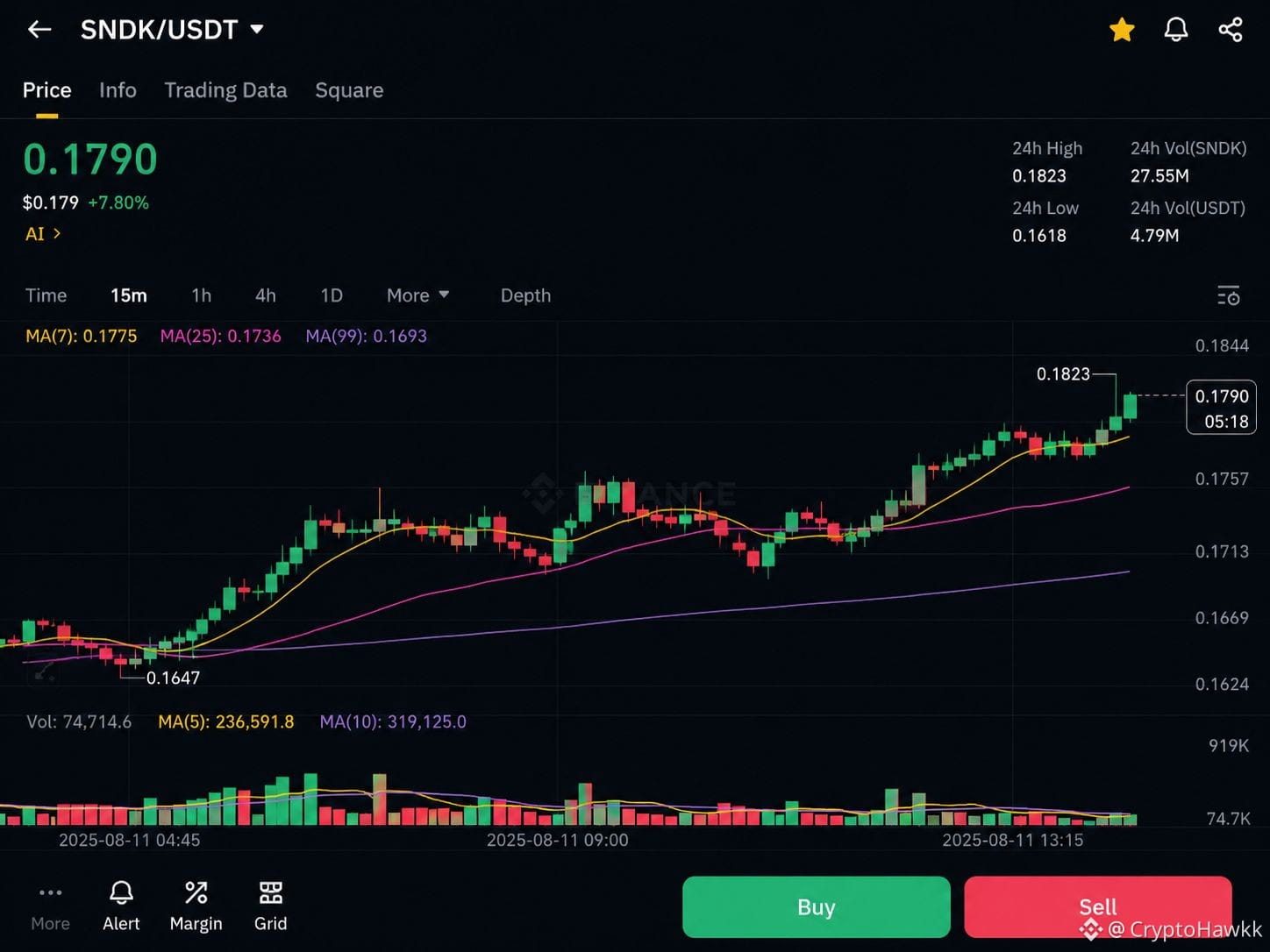Click the 24h Vol(USDT) value 4.79M
Viewport: 1270px width, 952px height.
click(1154, 236)
